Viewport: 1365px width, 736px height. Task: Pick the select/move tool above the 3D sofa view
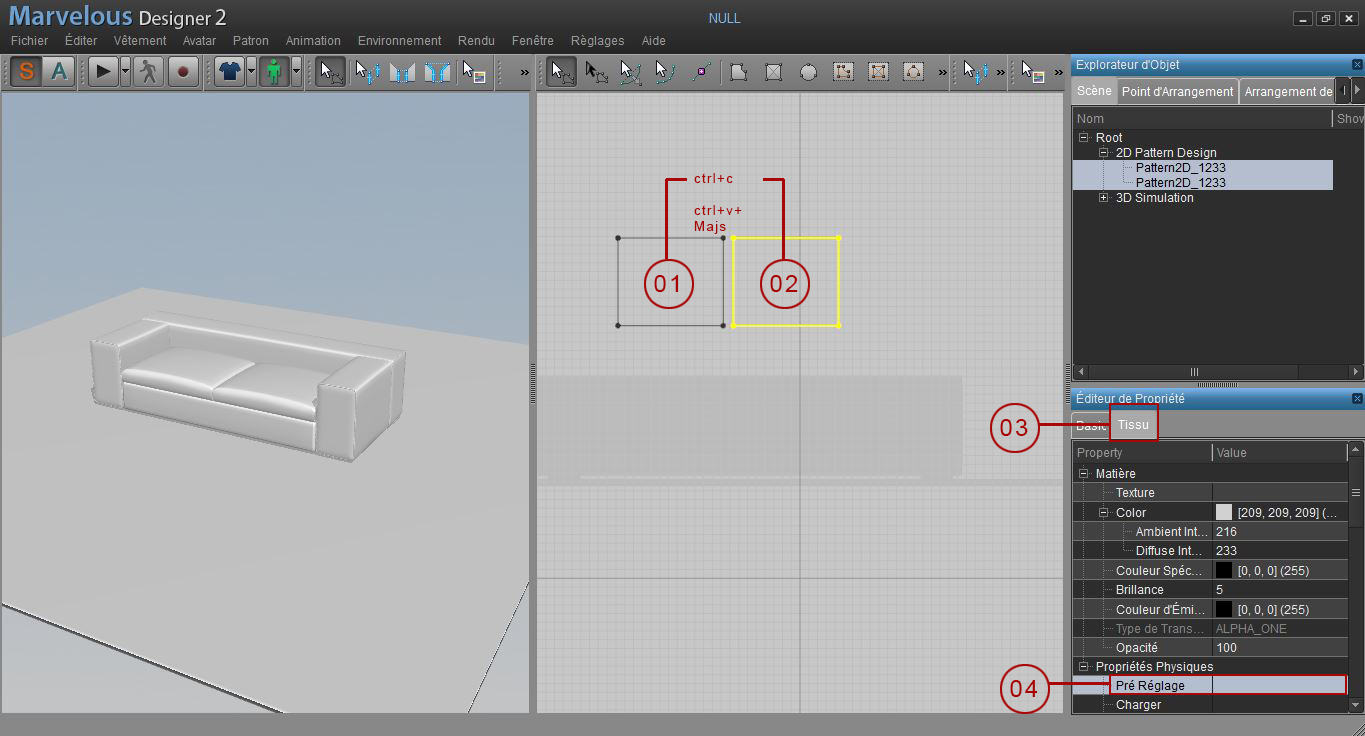tap(330, 72)
